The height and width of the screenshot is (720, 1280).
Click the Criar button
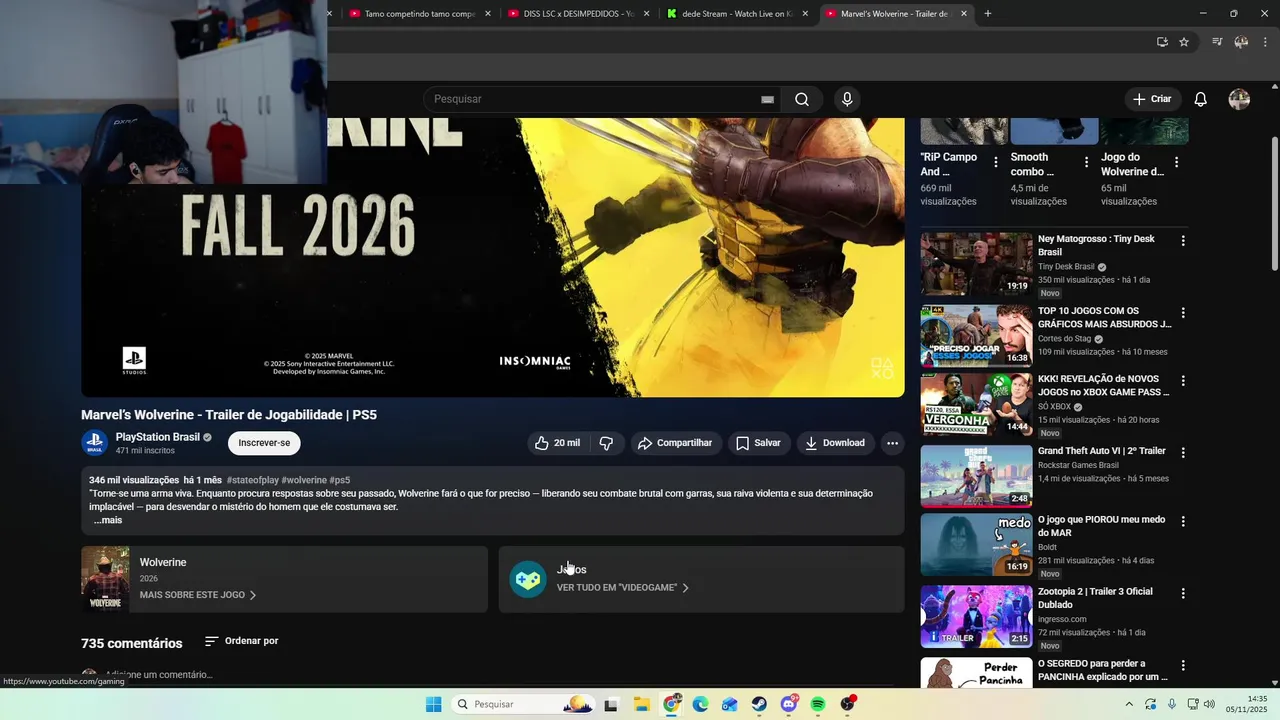point(1152,99)
